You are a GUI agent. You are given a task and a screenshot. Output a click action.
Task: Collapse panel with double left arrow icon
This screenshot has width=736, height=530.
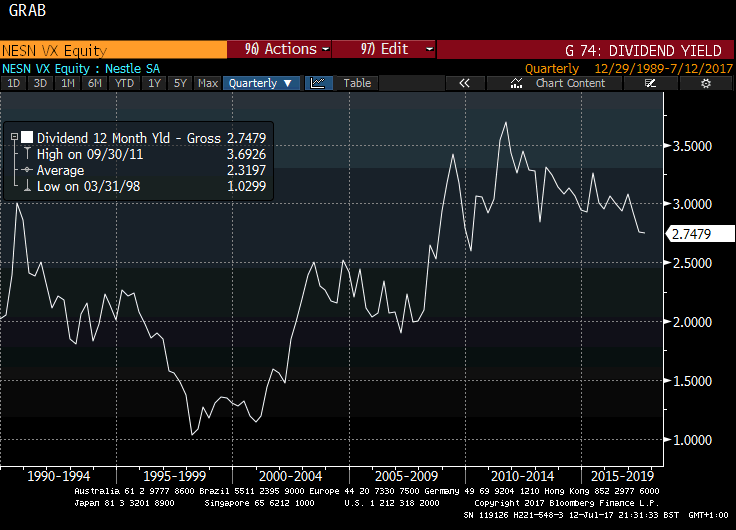point(467,84)
